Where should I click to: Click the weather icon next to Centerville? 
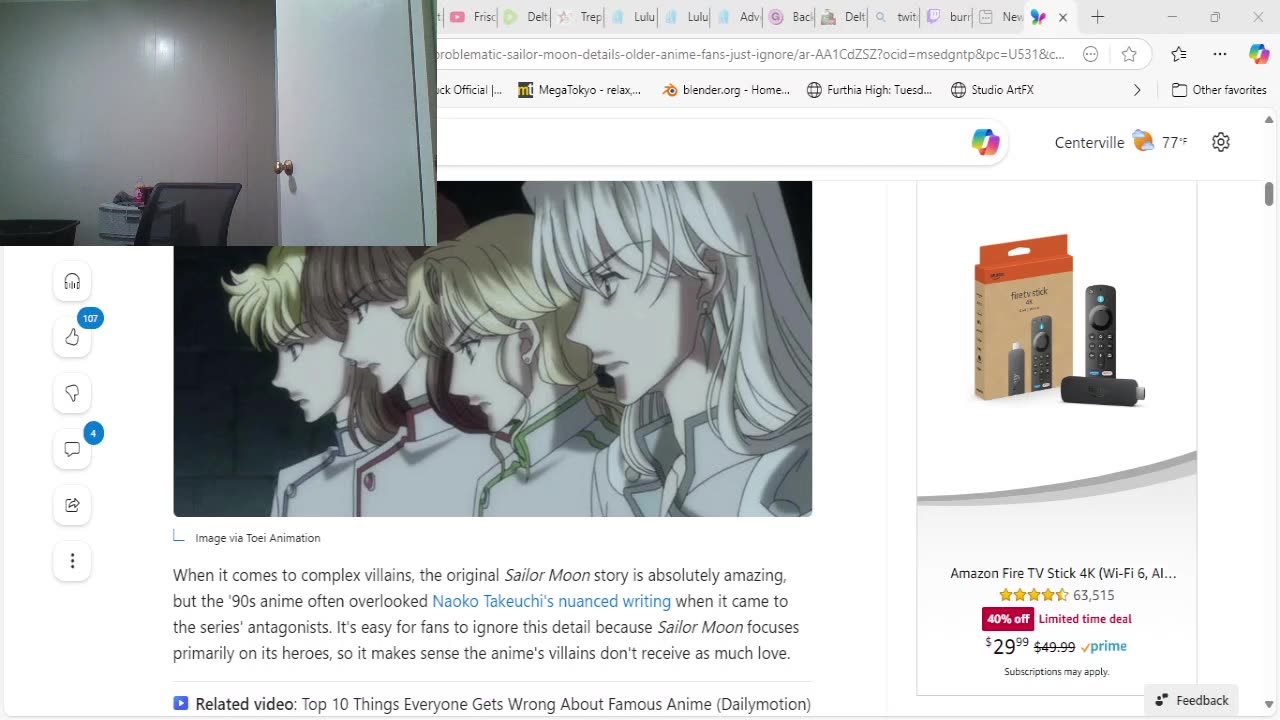coord(1142,141)
